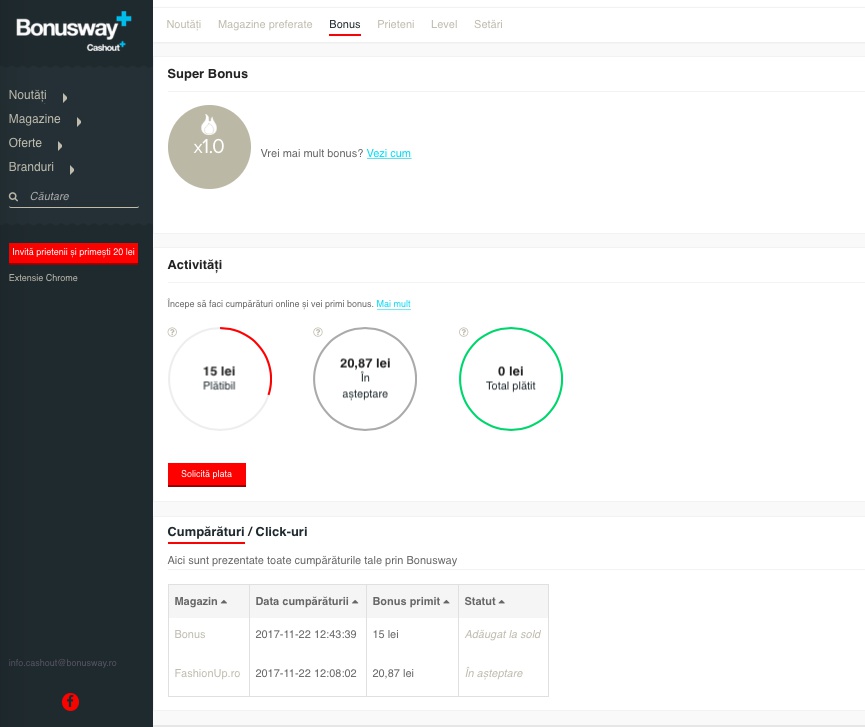
Task: Click the Bonusway Cashout logo
Action: point(73,31)
